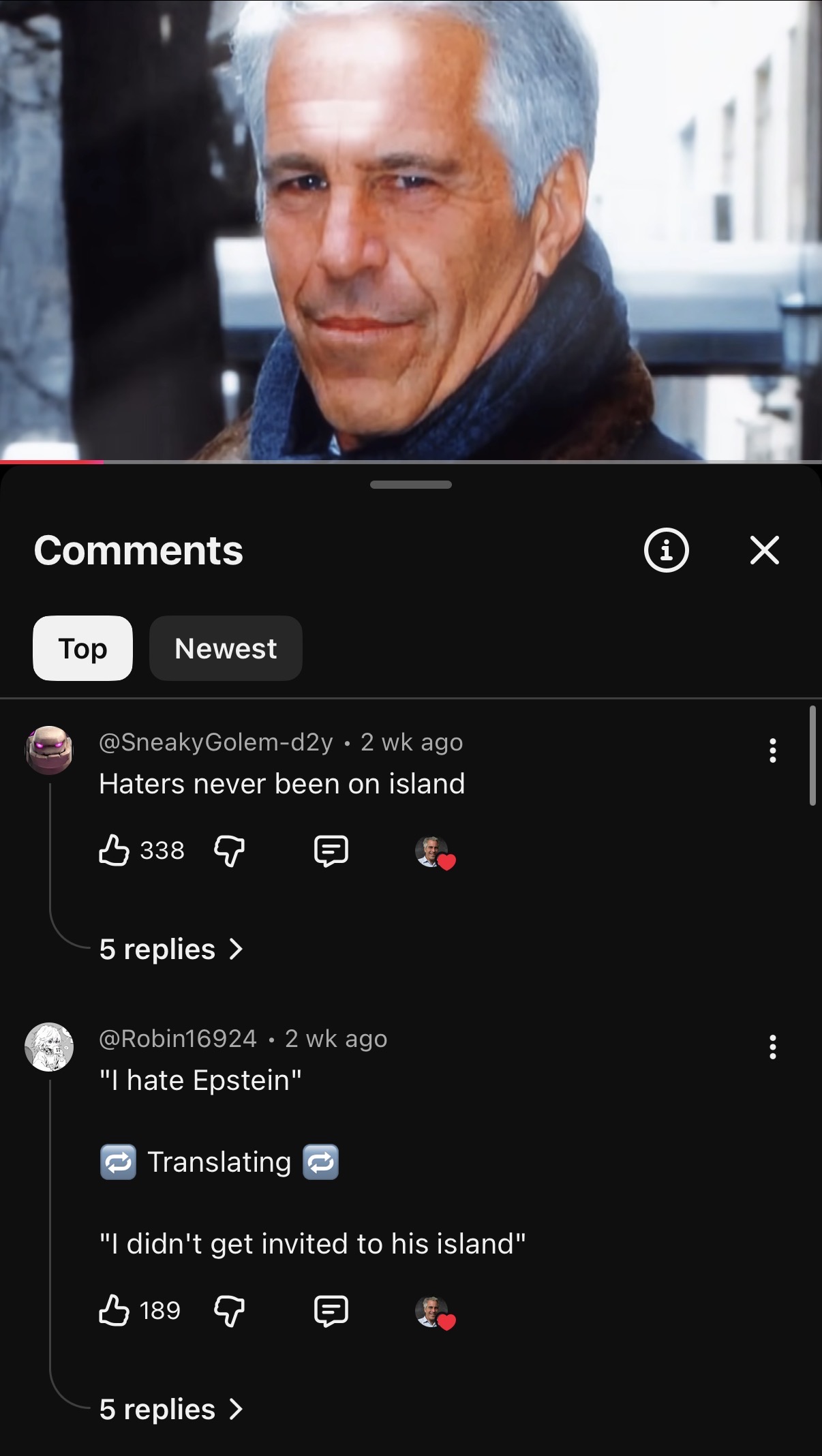
Task: Tap the comments panel drag handle
Action: pos(411,485)
